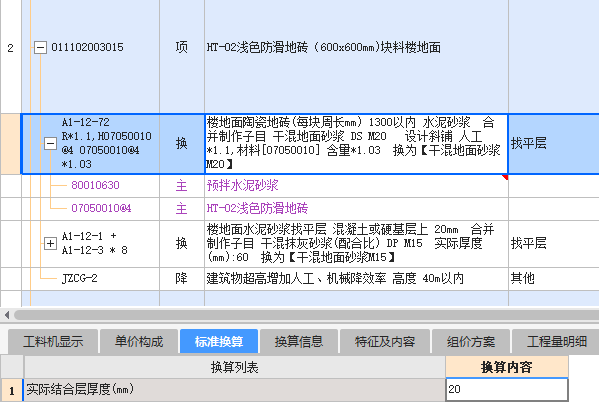The image size is (599, 402).
Task: Open the 组价方案 tab
Action: pos(471,341)
